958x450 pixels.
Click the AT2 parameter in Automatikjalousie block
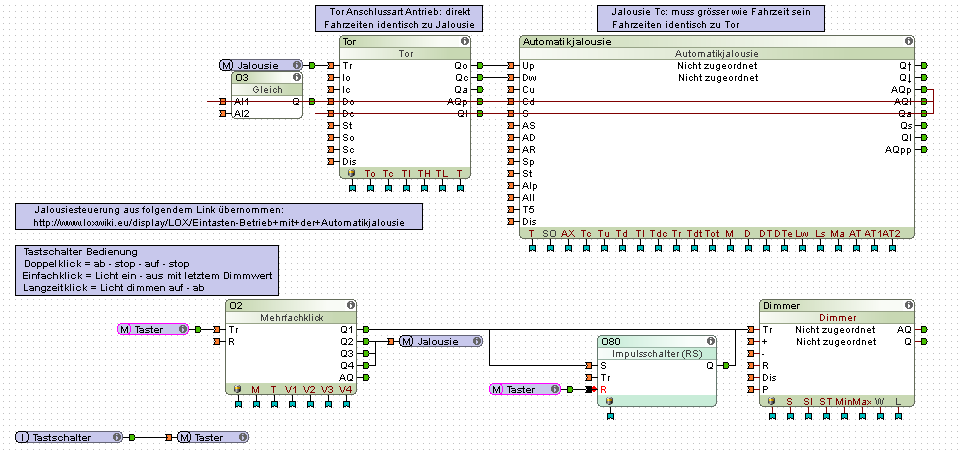(x=892, y=233)
